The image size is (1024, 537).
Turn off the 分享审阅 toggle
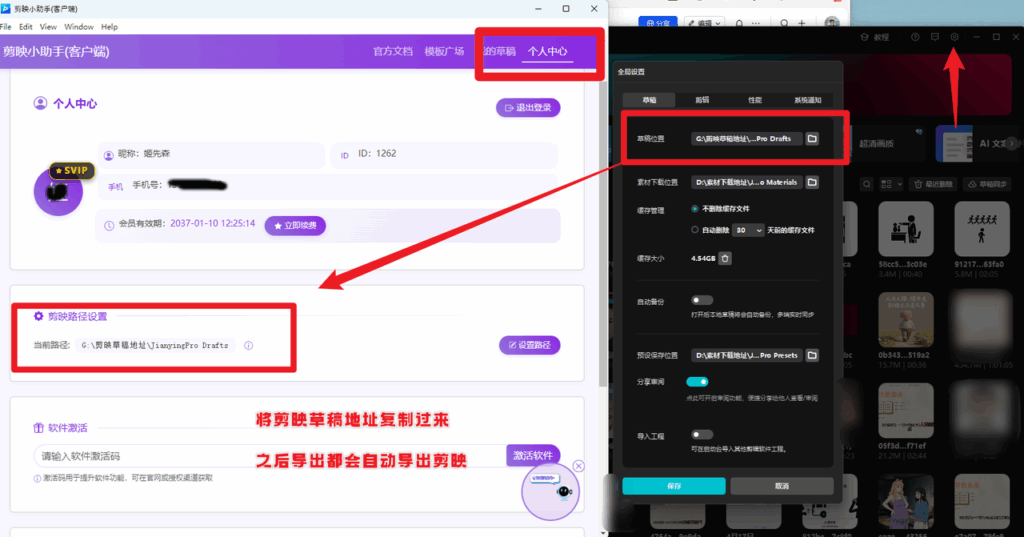coord(697,382)
